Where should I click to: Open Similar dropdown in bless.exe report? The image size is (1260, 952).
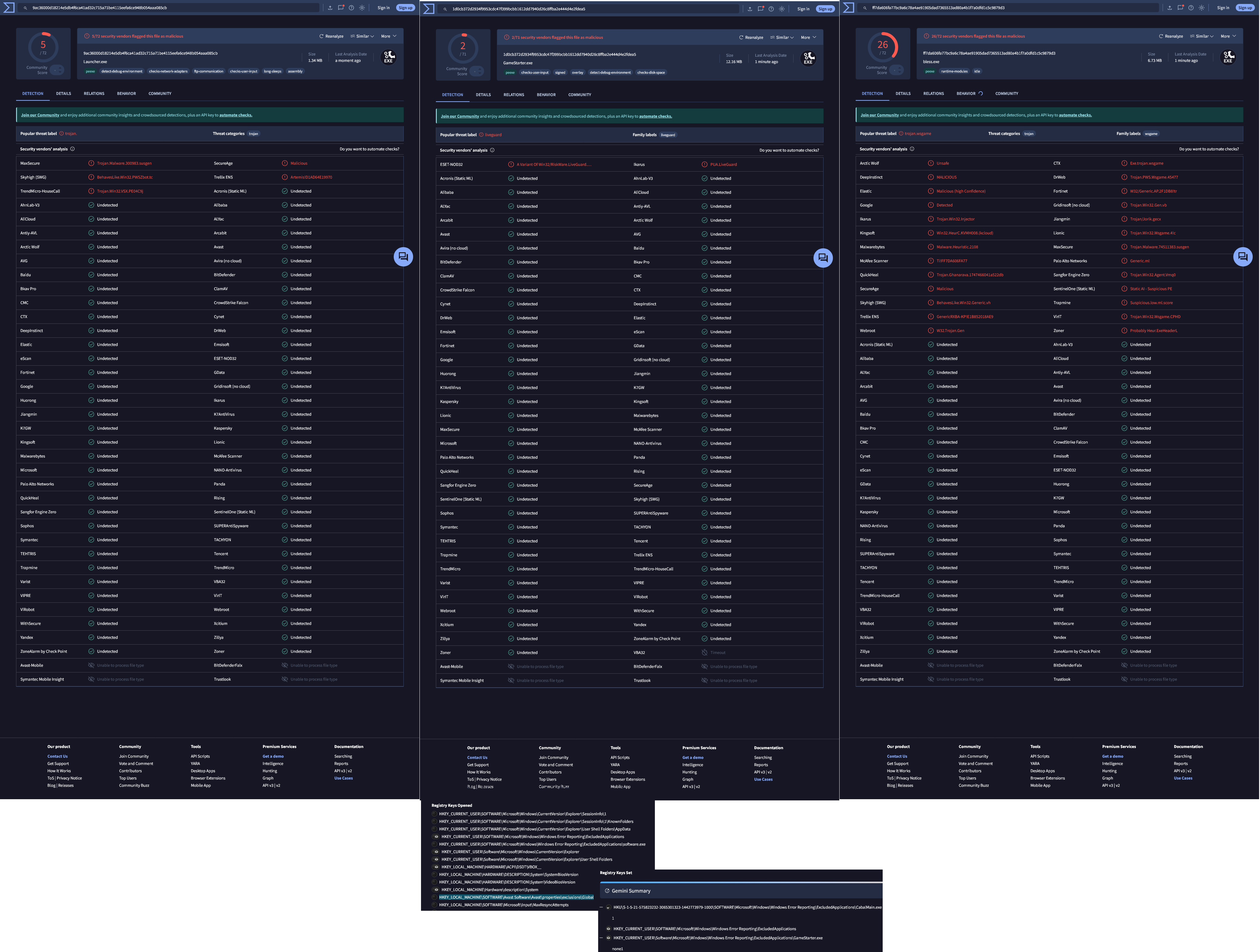point(1202,36)
